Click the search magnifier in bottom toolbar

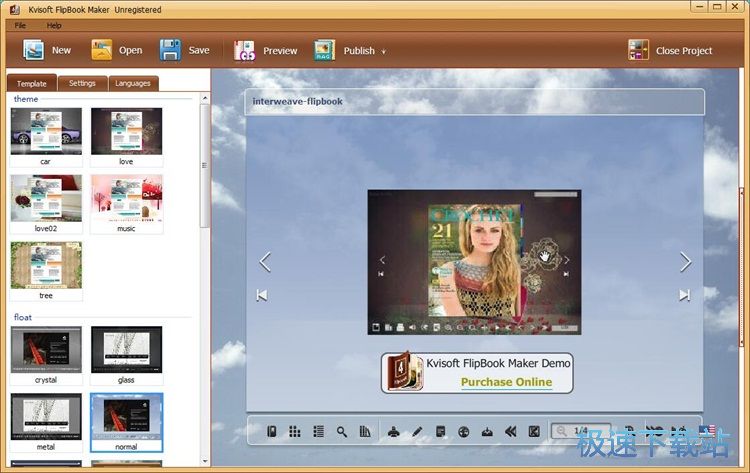pos(342,432)
